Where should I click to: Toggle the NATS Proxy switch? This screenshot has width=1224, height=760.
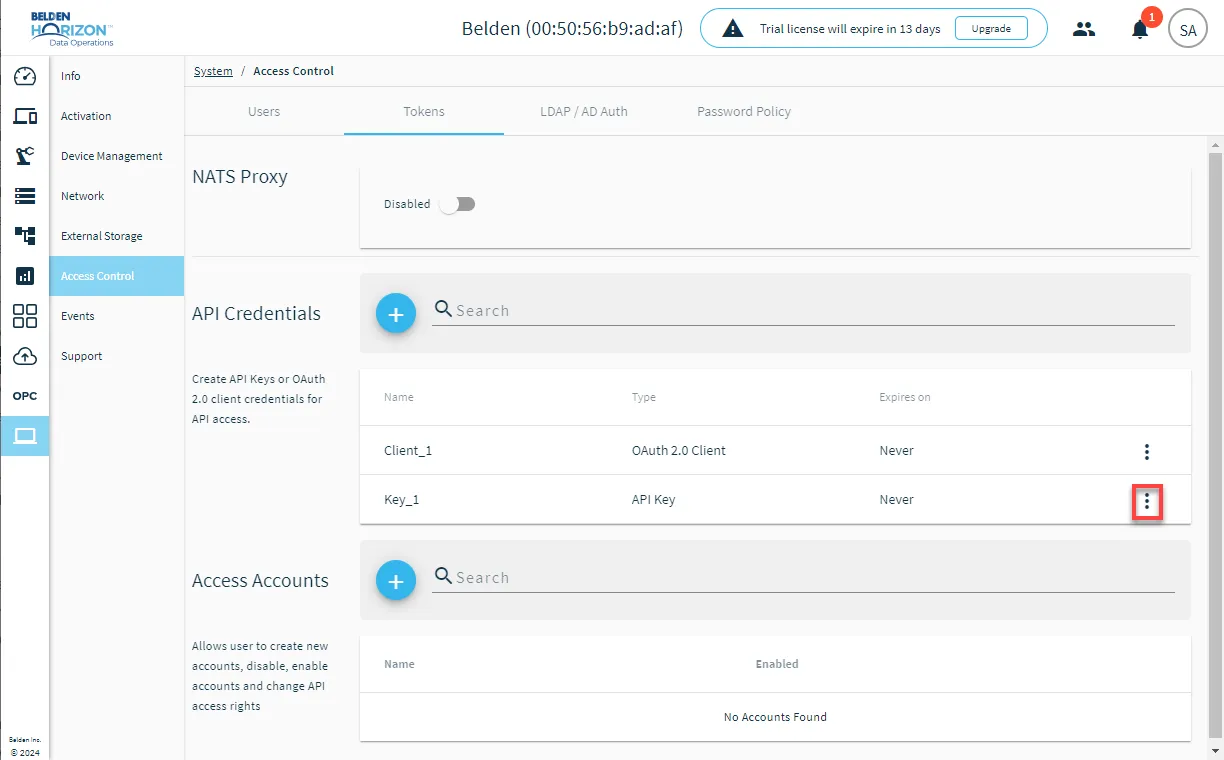click(x=457, y=204)
